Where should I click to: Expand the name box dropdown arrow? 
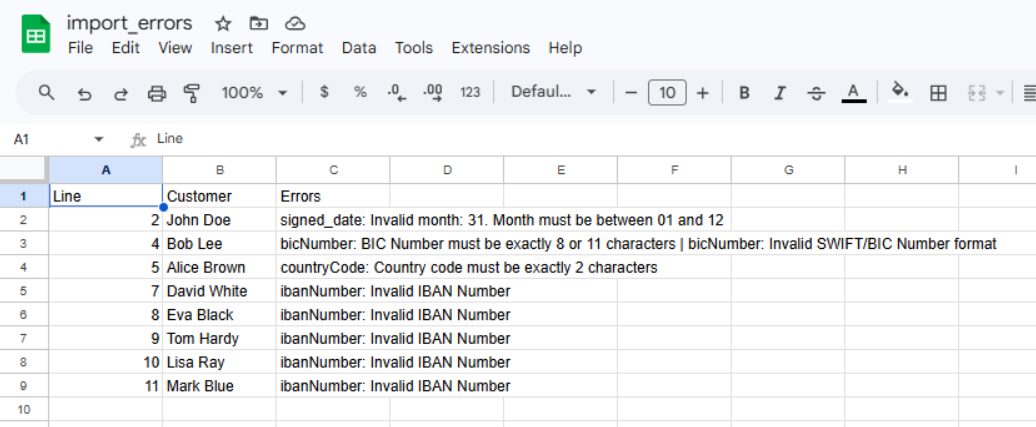pyautogui.click(x=99, y=139)
